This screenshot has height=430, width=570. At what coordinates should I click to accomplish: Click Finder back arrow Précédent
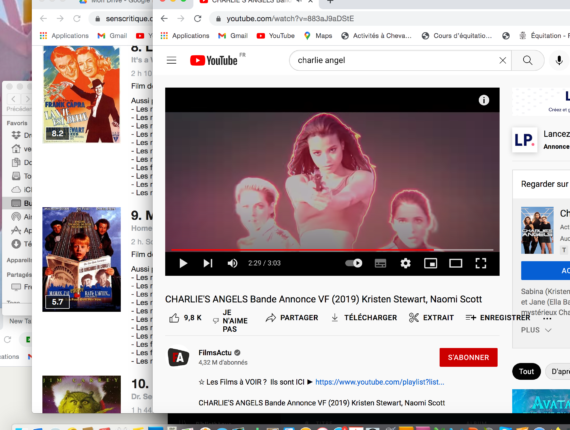click(x=13, y=99)
